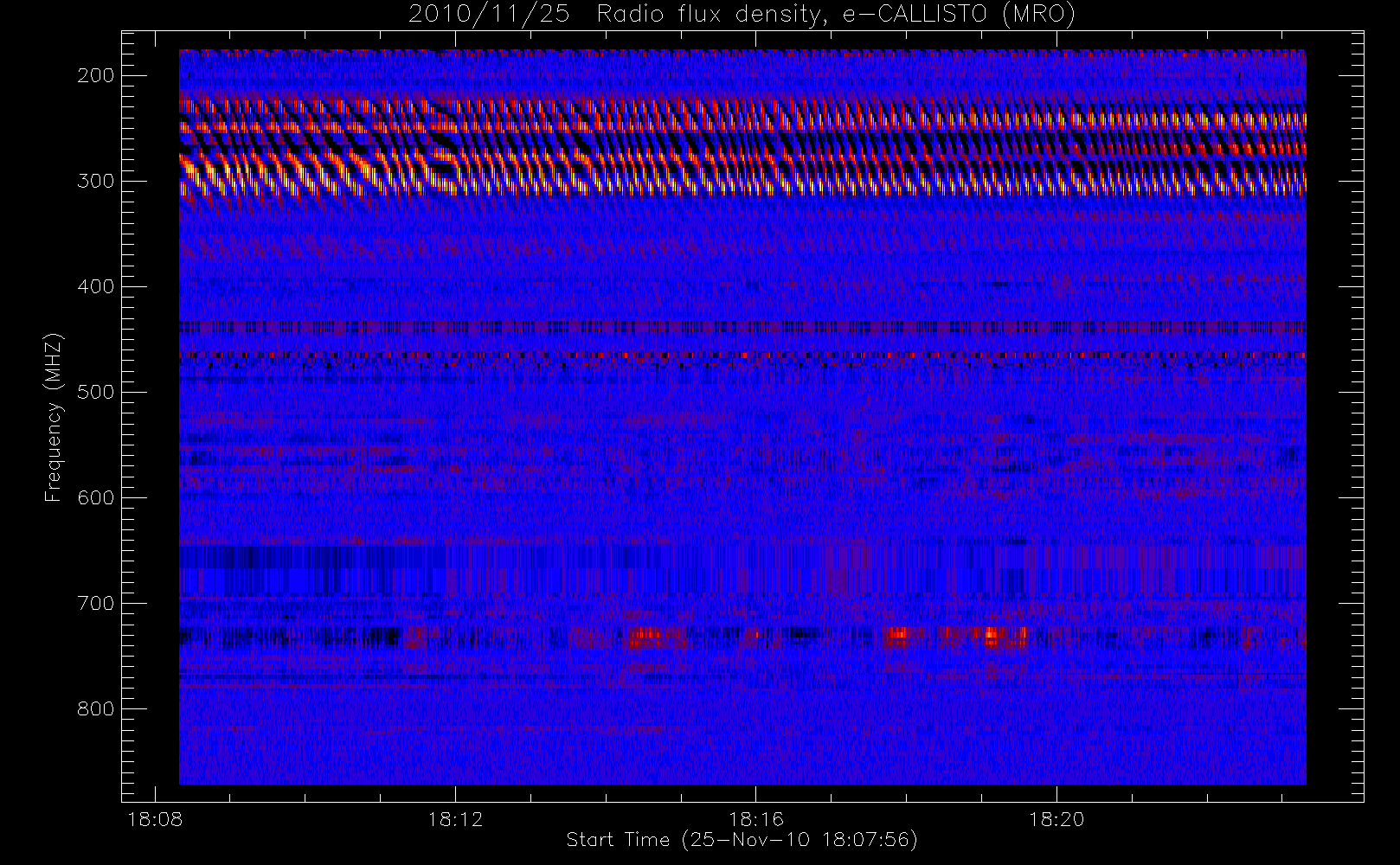
Task: Click the 18:16 time tick label
Action: (755, 819)
